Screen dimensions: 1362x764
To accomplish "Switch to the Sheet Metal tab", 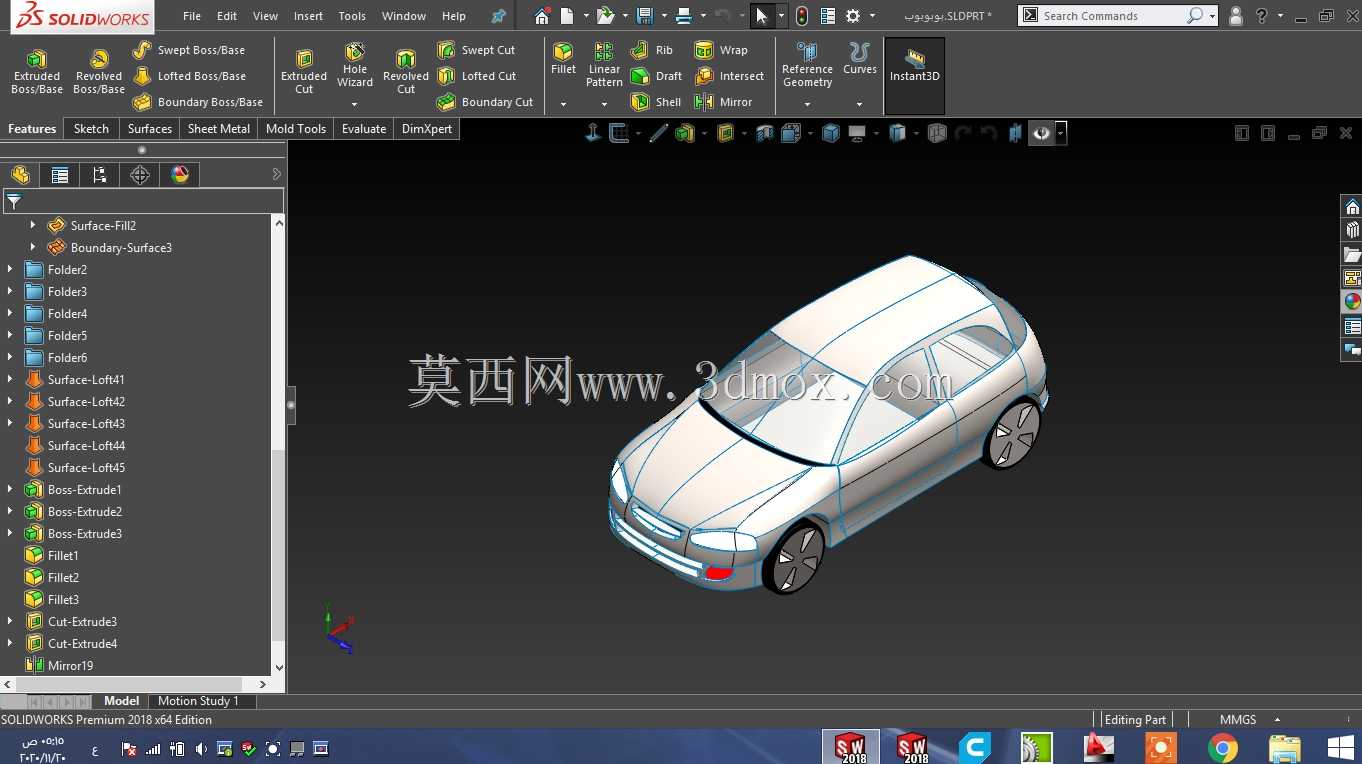I will click(219, 129).
